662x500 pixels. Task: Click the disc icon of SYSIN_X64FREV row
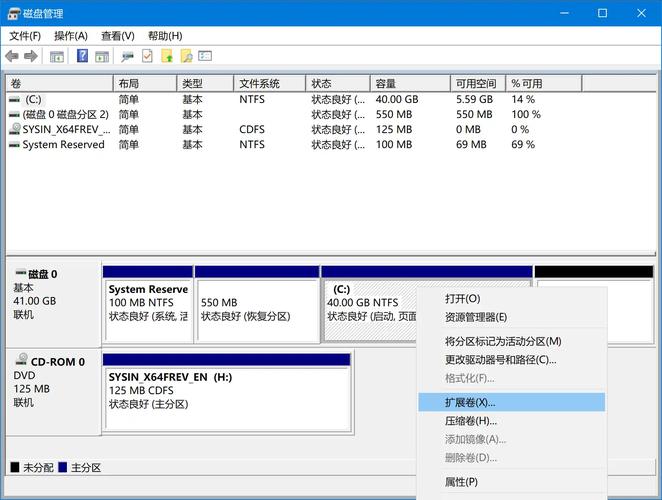(x=15, y=129)
